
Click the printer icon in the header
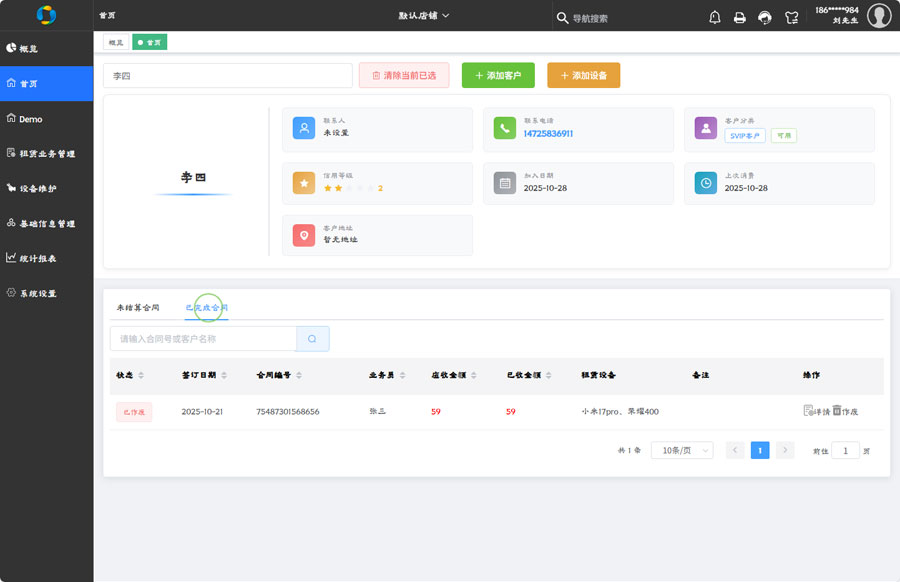(x=740, y=17)
